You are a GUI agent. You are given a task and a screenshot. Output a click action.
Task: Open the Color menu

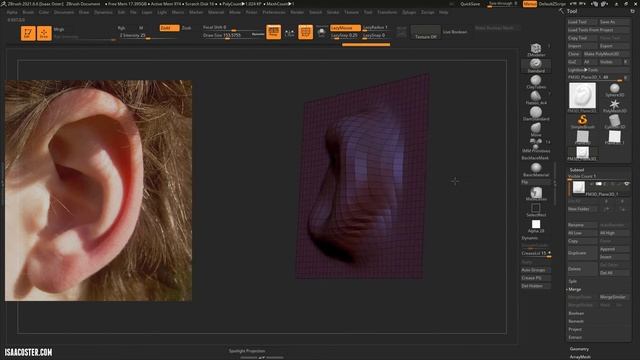(44, 12)
